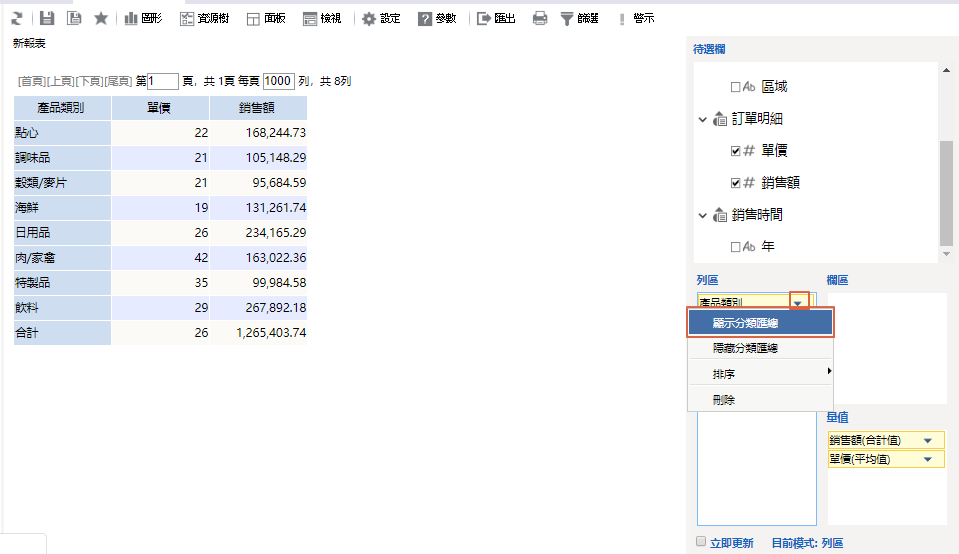Enable the 立即更新 checkbox
Viewport: 959px width, 554px height.
701,542
